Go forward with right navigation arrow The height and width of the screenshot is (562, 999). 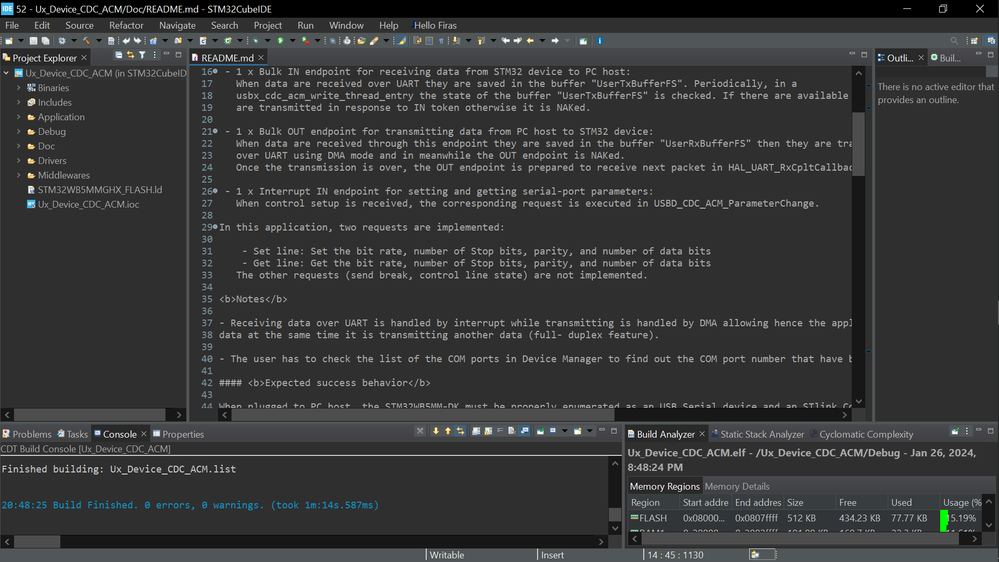coord(555,41)
